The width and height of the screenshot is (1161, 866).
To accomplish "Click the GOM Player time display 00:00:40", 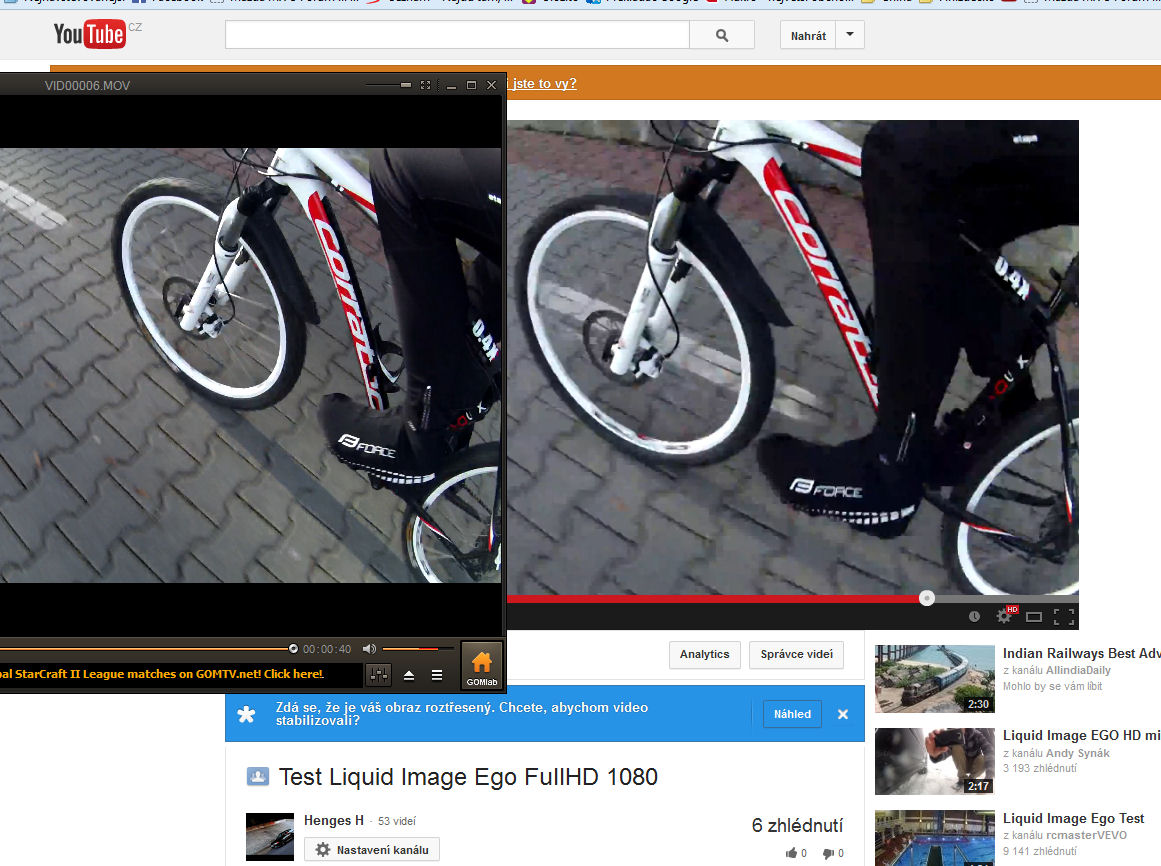I will click(327, 649).
